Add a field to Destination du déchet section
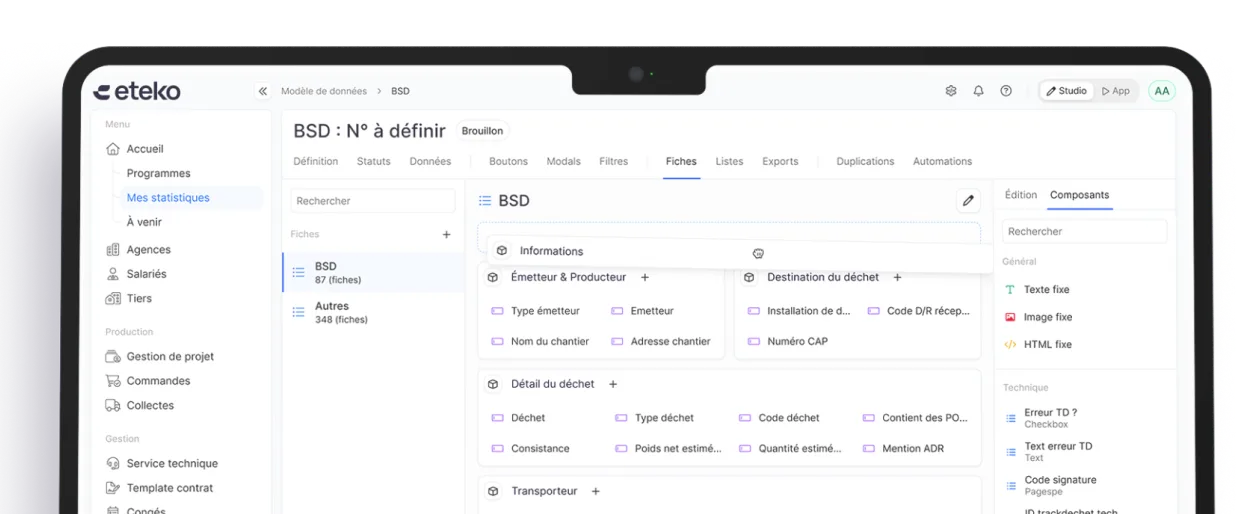 (897, 277)
